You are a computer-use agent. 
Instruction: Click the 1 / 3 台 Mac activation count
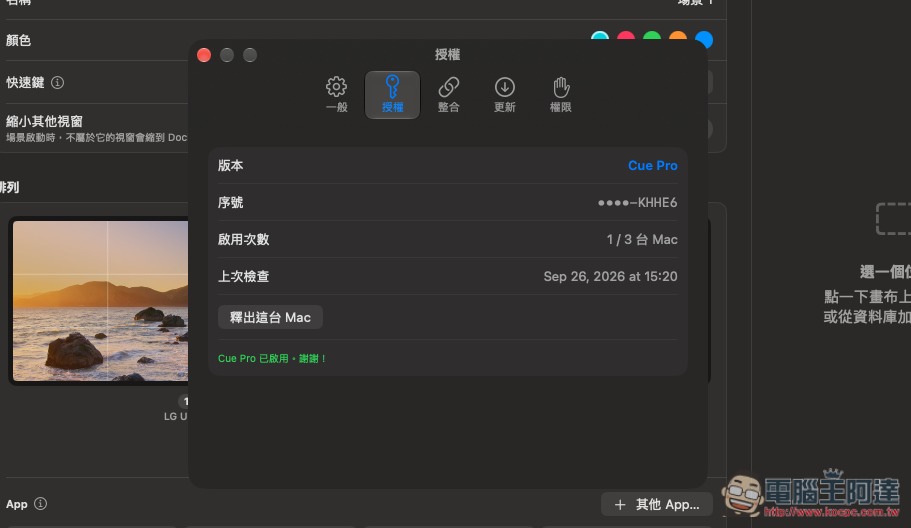(x=642, y=239)
